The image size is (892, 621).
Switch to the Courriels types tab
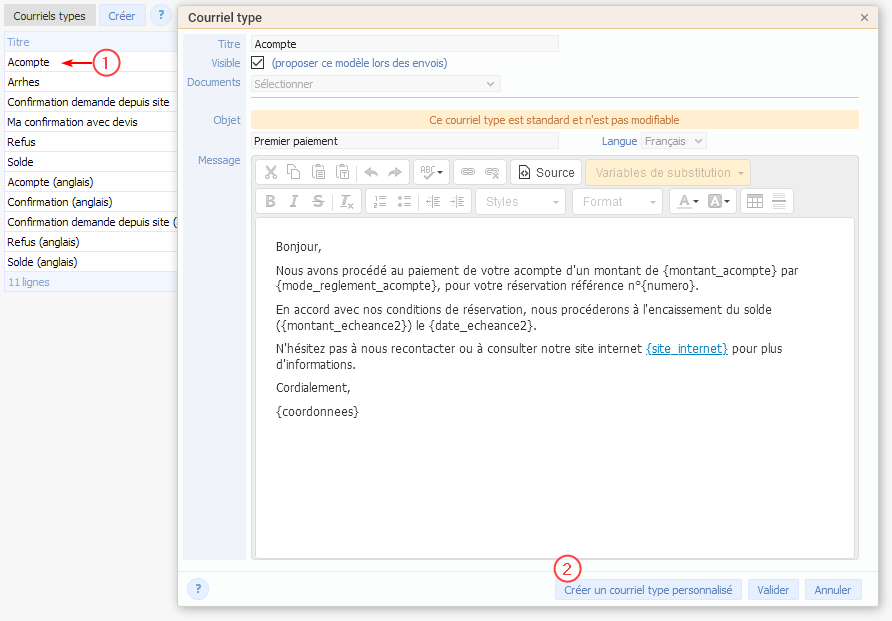[49, 16]
